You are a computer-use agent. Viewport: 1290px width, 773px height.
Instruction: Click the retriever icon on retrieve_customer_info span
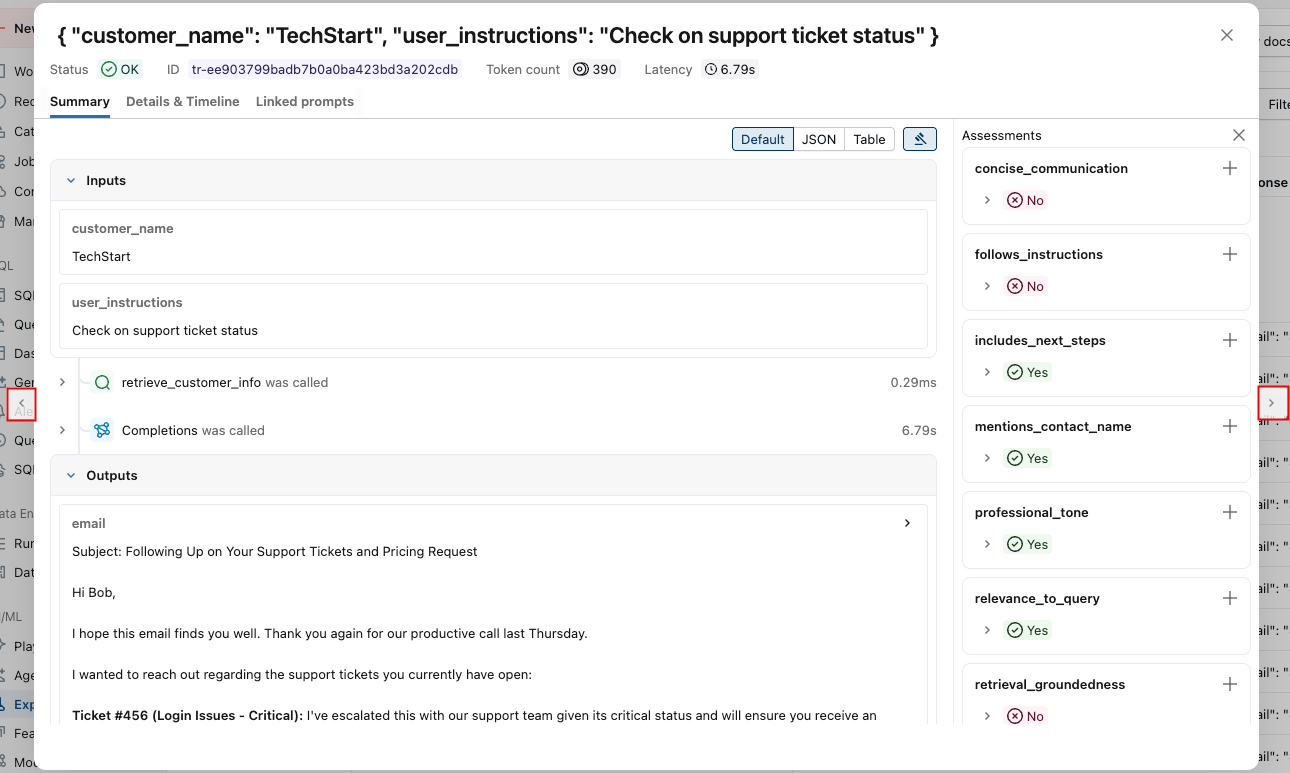(x=100, y=382)
